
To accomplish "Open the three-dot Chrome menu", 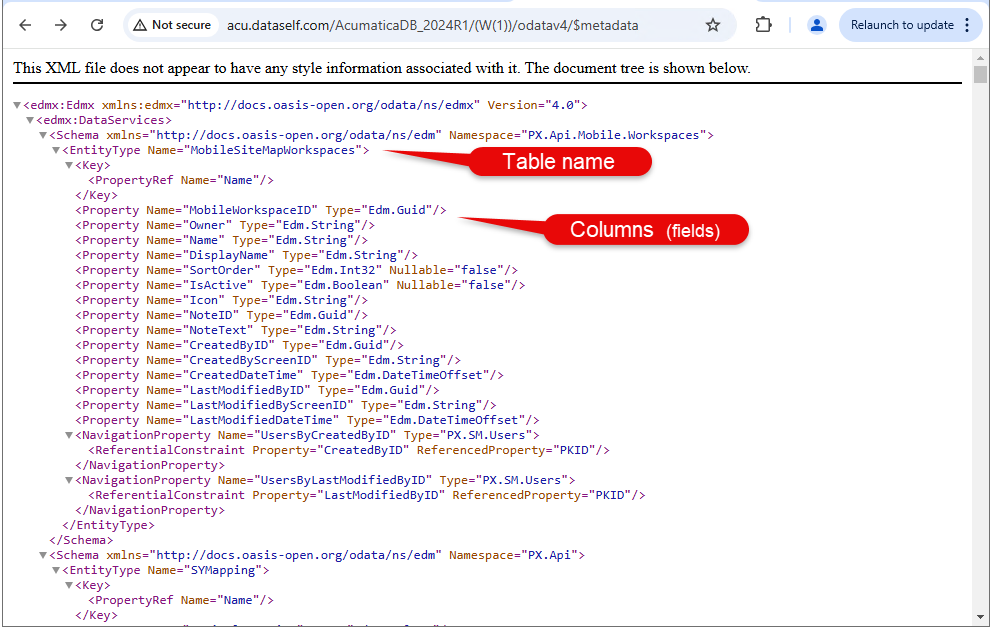I will point(967,25).
